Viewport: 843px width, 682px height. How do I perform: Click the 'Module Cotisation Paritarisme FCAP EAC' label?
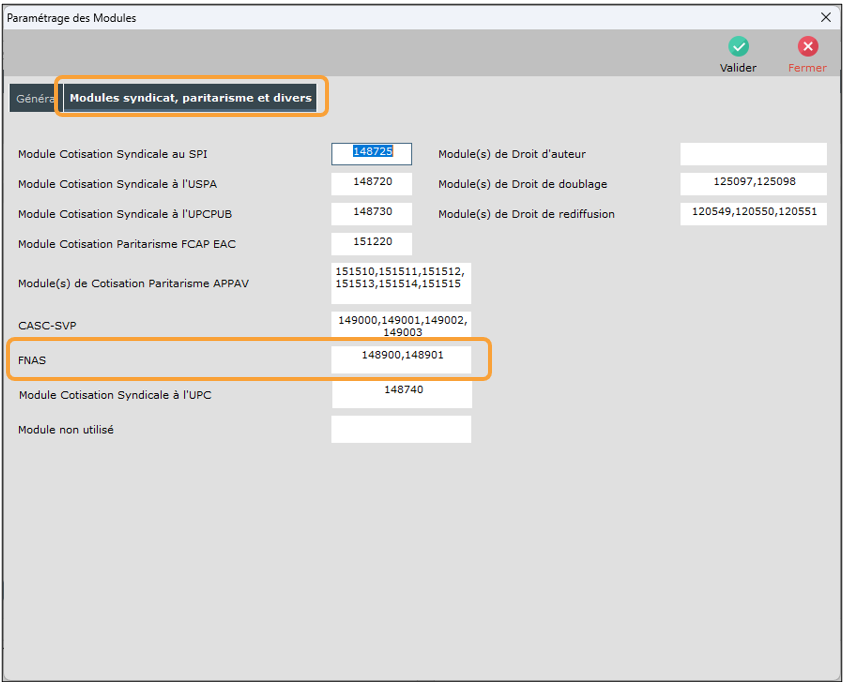coord(127,245)
